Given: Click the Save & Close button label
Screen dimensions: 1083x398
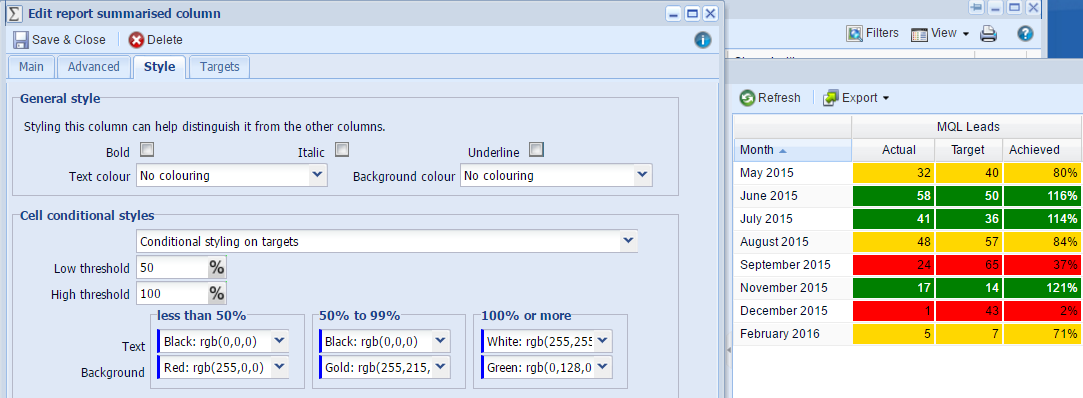Looking at the screenshot, I should (69, 40).
